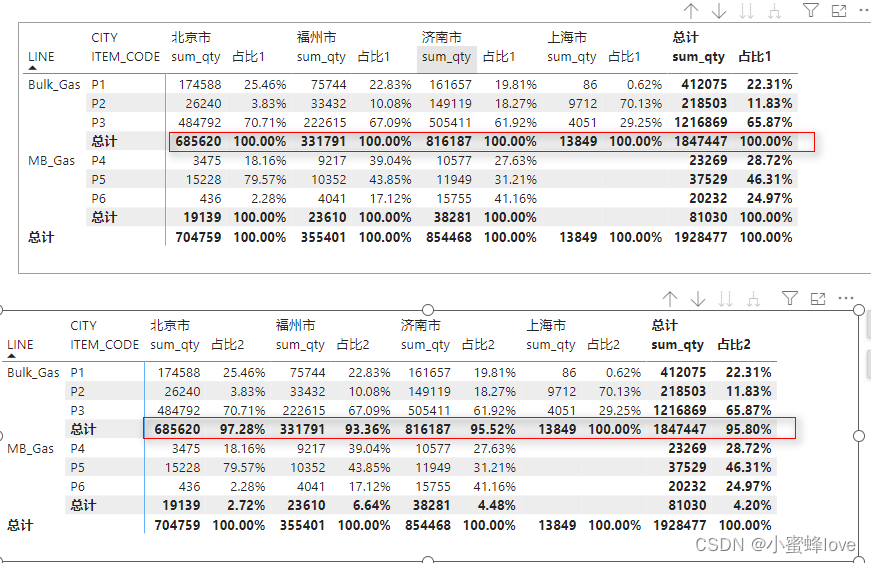The image size is (871, 563).
Task: Click P2 item code in bottom matrix
Action: coord(77,391)
